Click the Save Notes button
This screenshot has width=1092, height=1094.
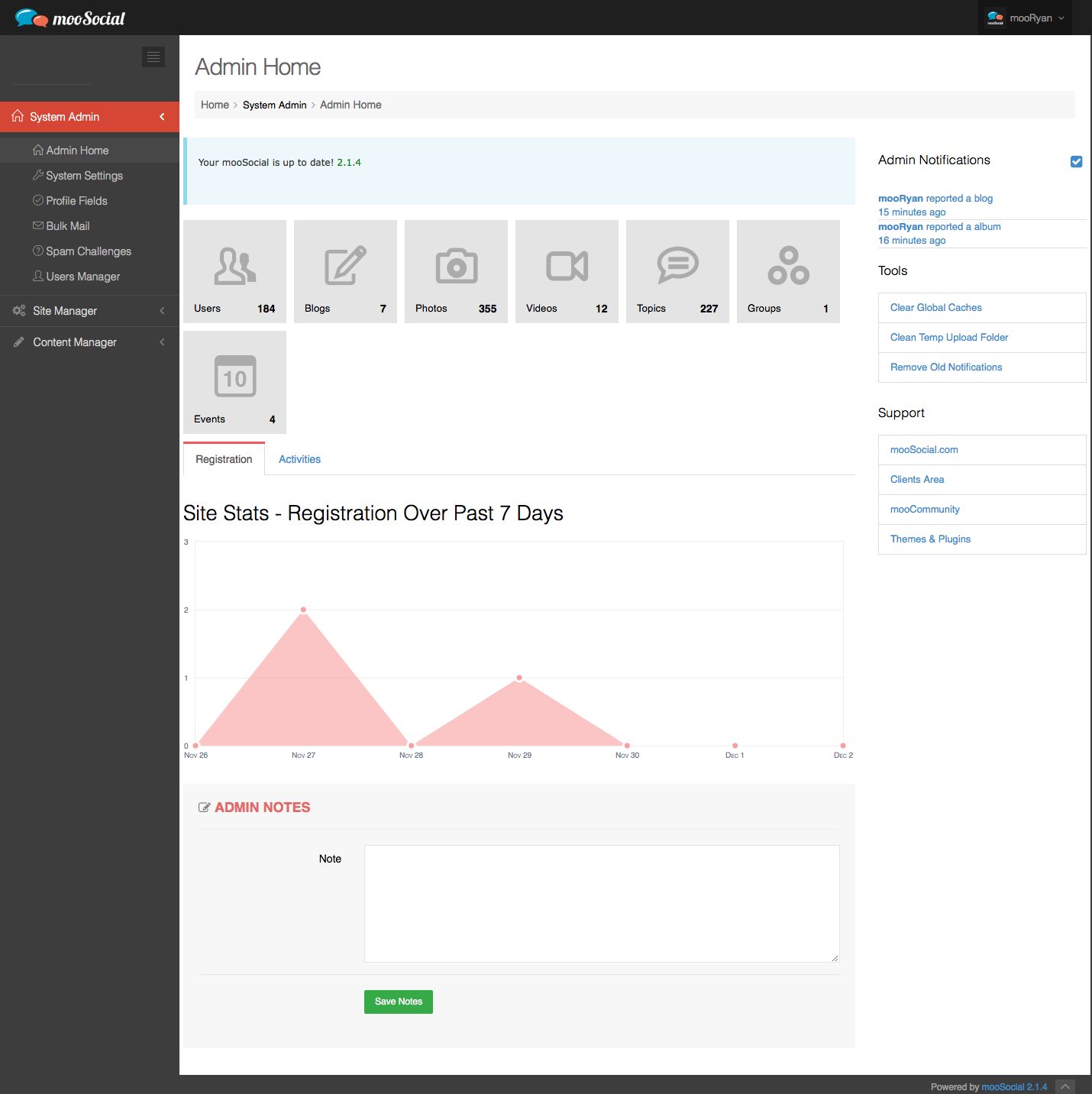click(x=399, y=1002)
